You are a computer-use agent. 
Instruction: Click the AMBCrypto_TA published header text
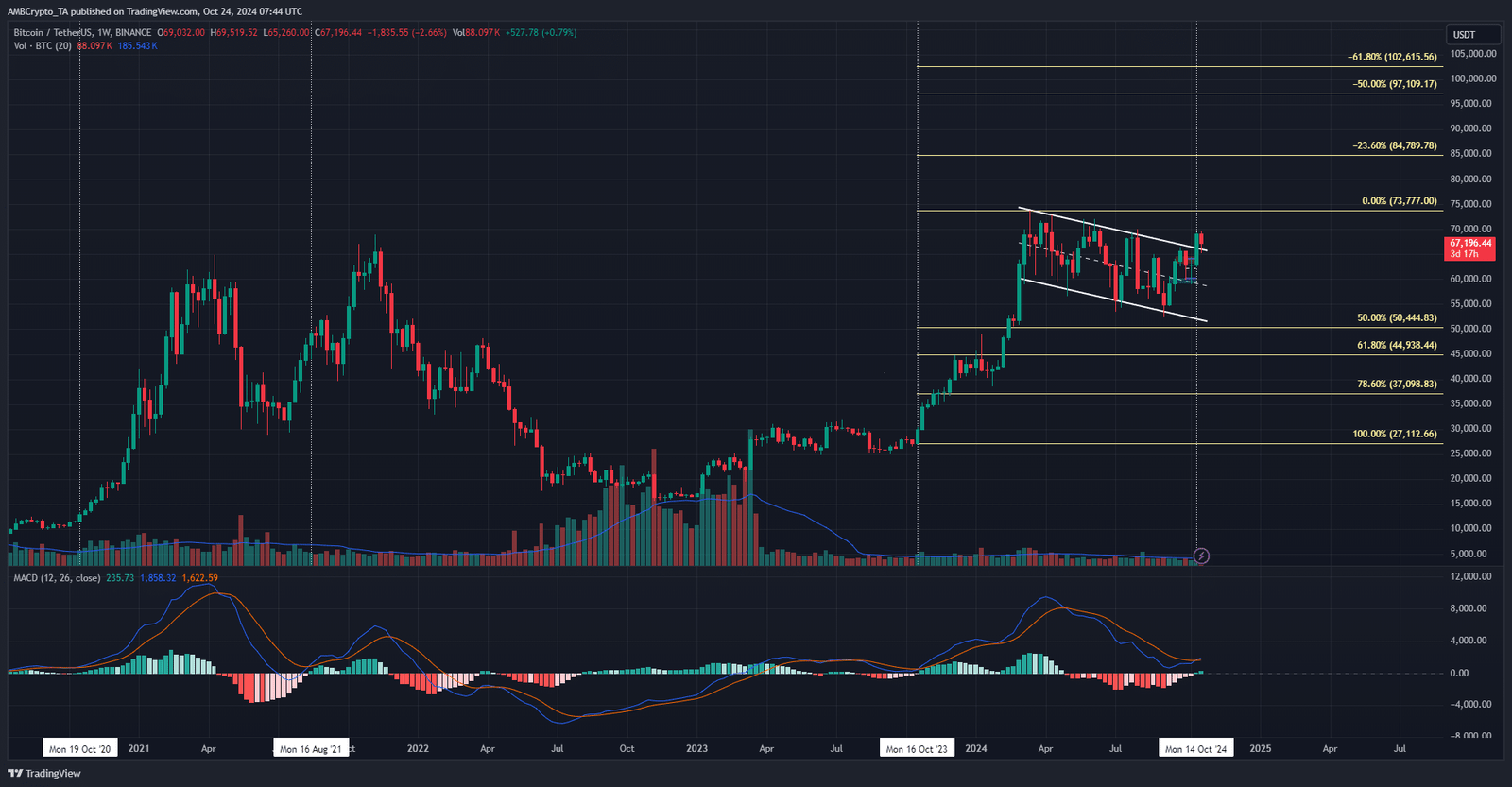155,11
